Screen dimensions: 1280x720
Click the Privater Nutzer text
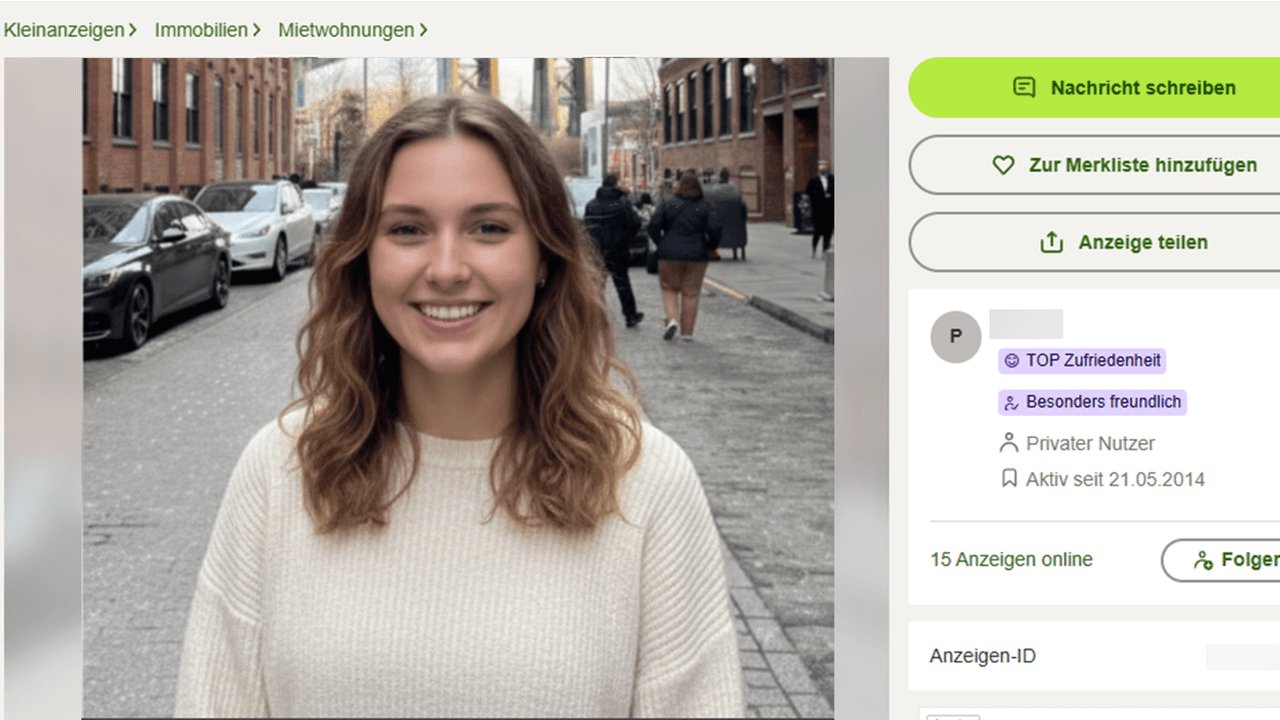[1090, 443]
